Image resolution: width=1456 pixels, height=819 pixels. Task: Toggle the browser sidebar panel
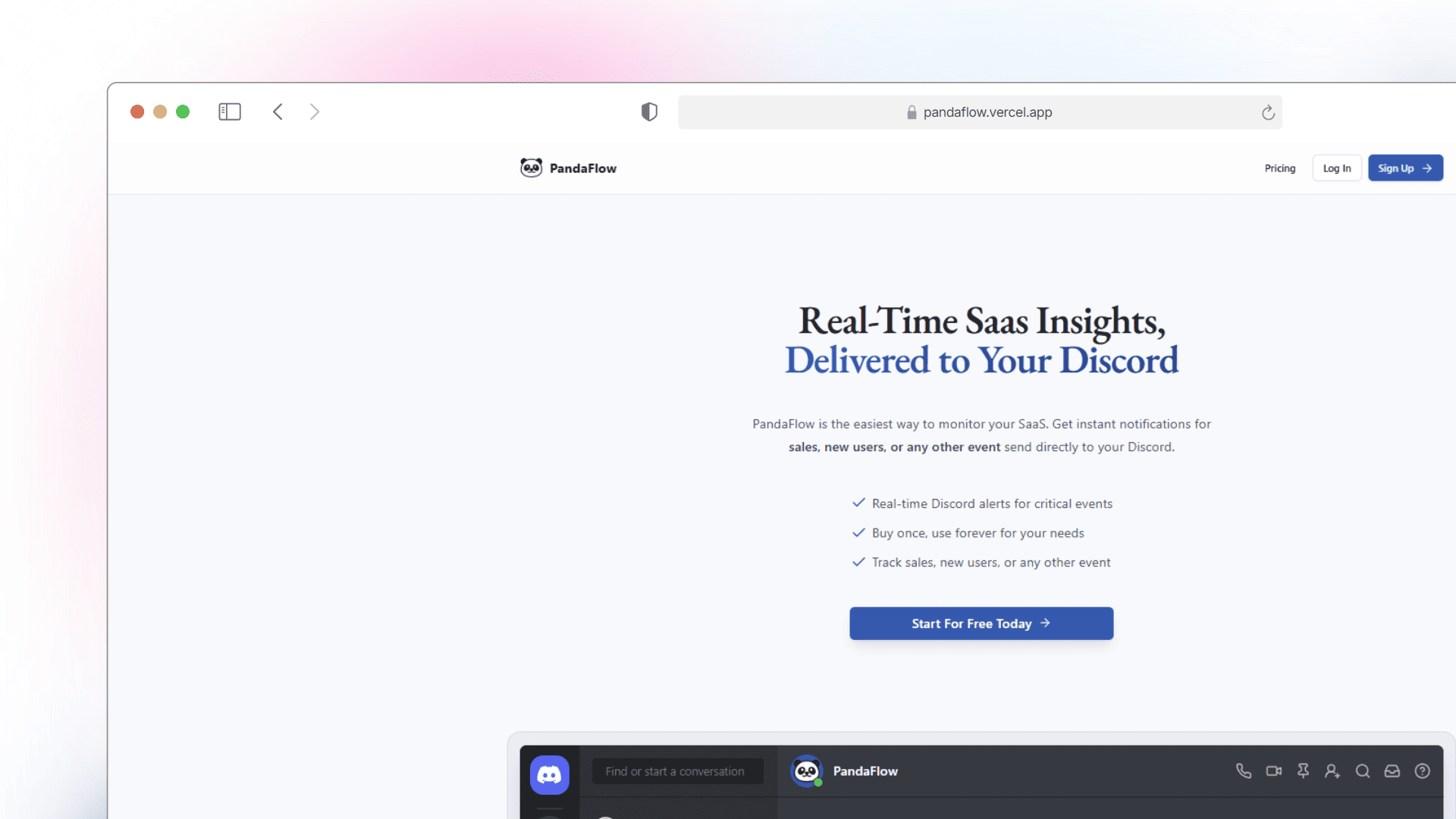pos(230,111)
